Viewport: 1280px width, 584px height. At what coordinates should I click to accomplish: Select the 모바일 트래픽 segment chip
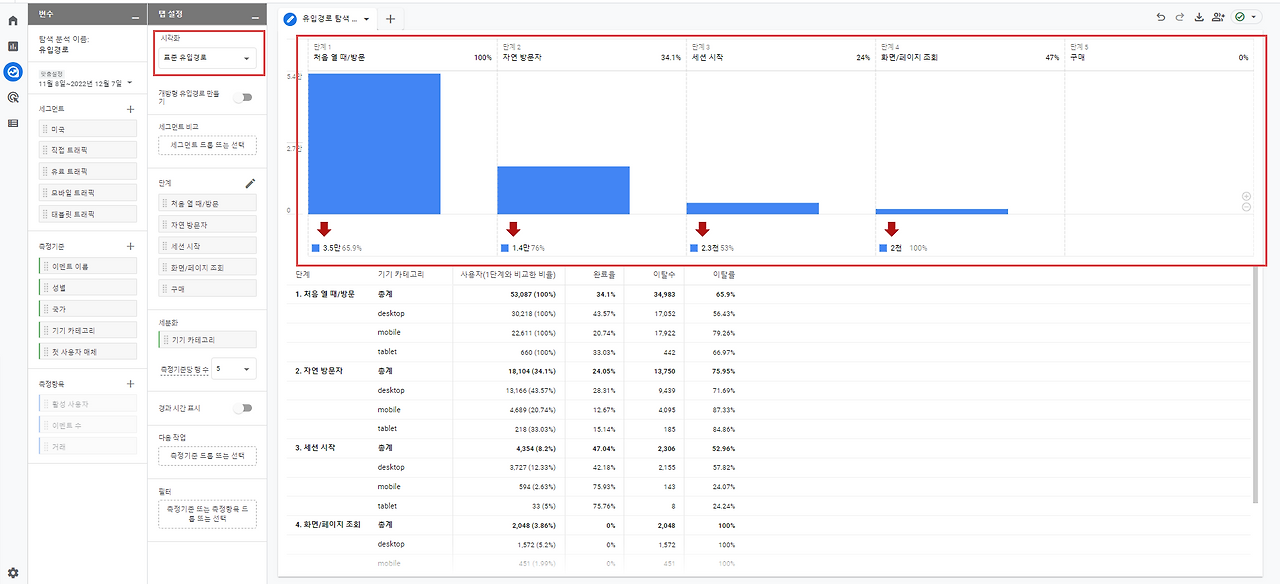(88, 192)
